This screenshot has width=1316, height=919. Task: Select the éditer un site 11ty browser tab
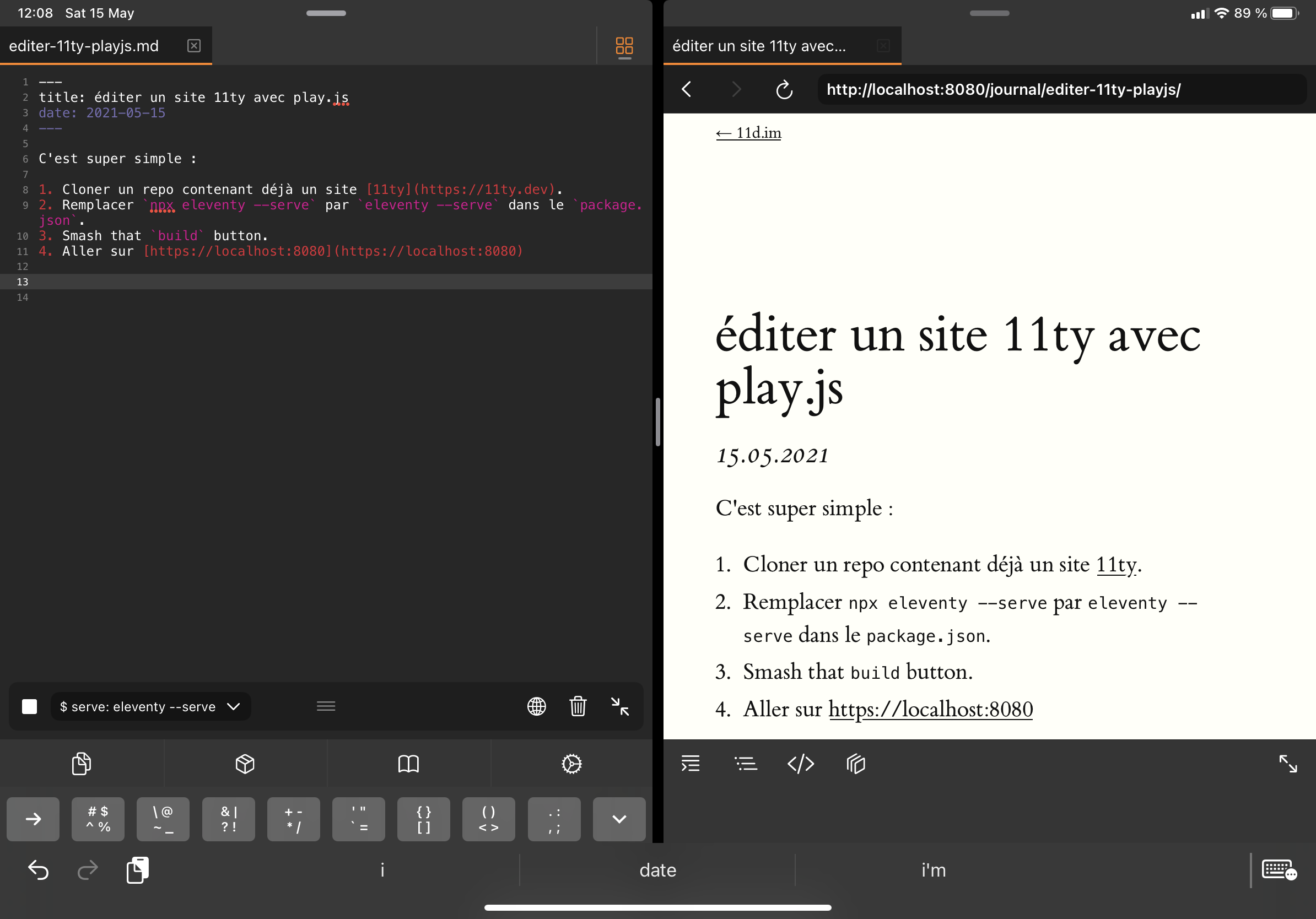click(x=758, y=46)
